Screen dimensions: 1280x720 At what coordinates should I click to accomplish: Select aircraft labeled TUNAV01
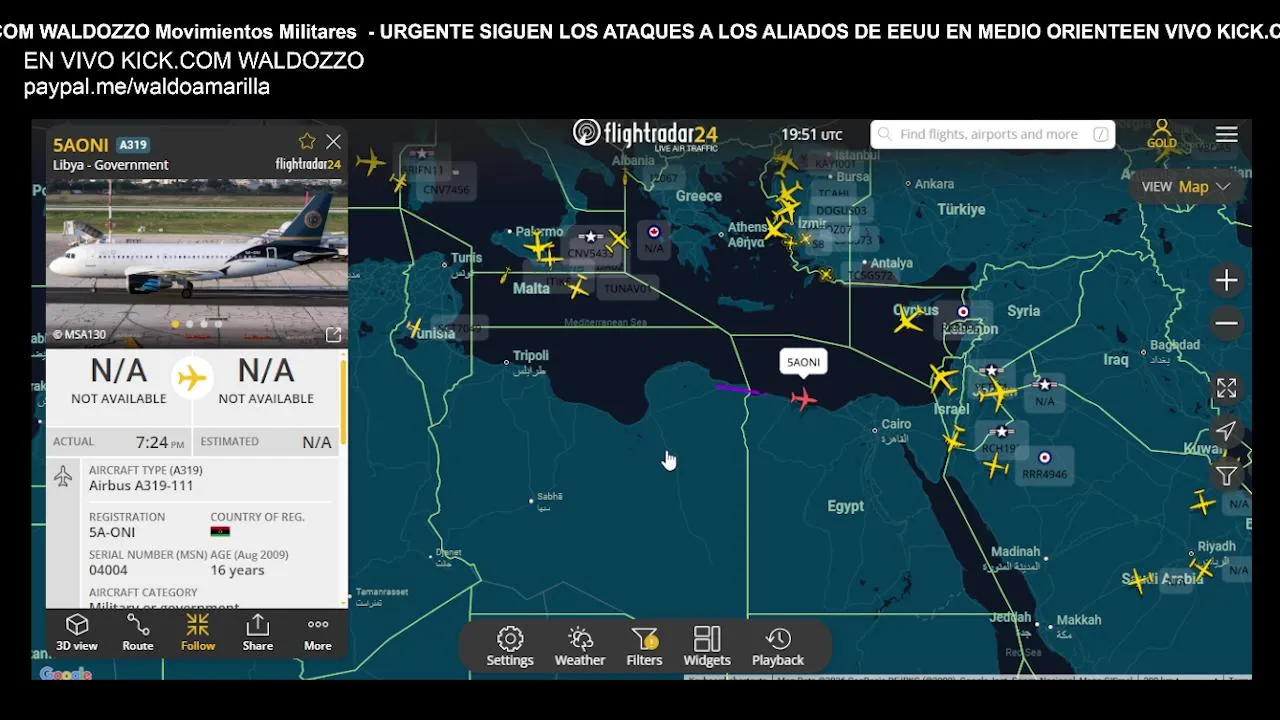(627, 289)
